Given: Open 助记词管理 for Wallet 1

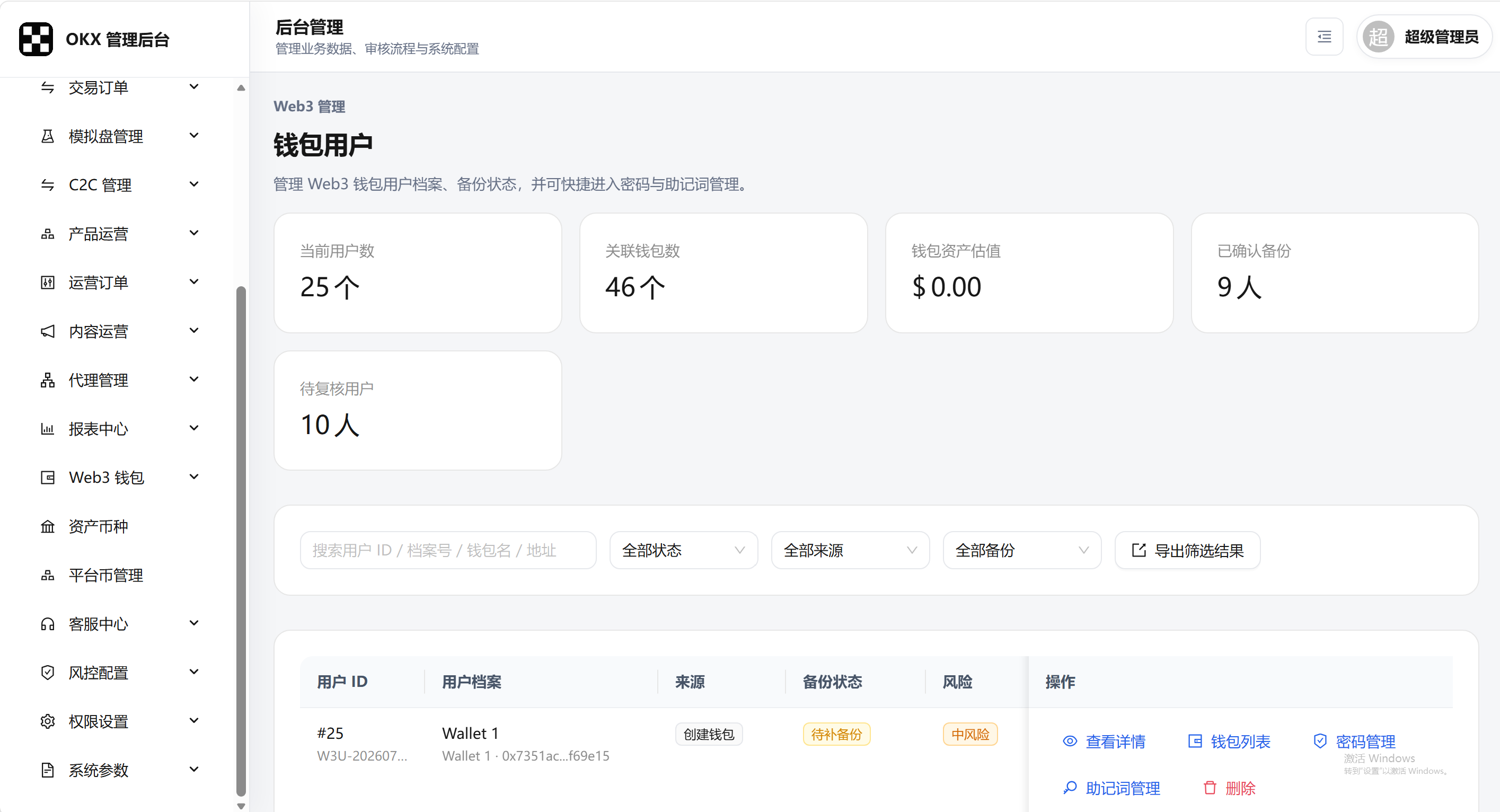Looking at the screenshot, I should pyautogui.click(x=1111, y=788).
